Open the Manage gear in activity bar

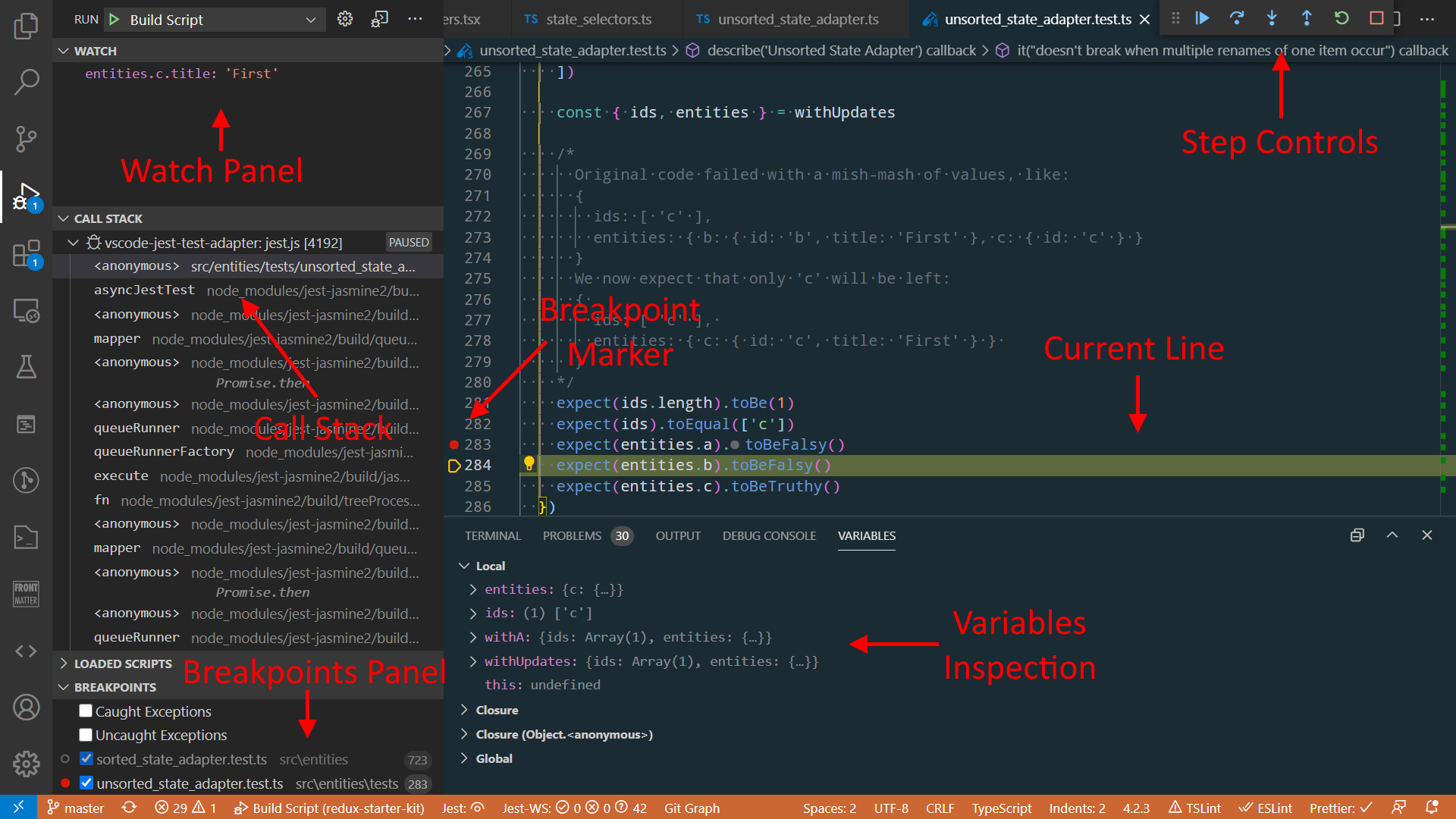click(x=26, y=764)
